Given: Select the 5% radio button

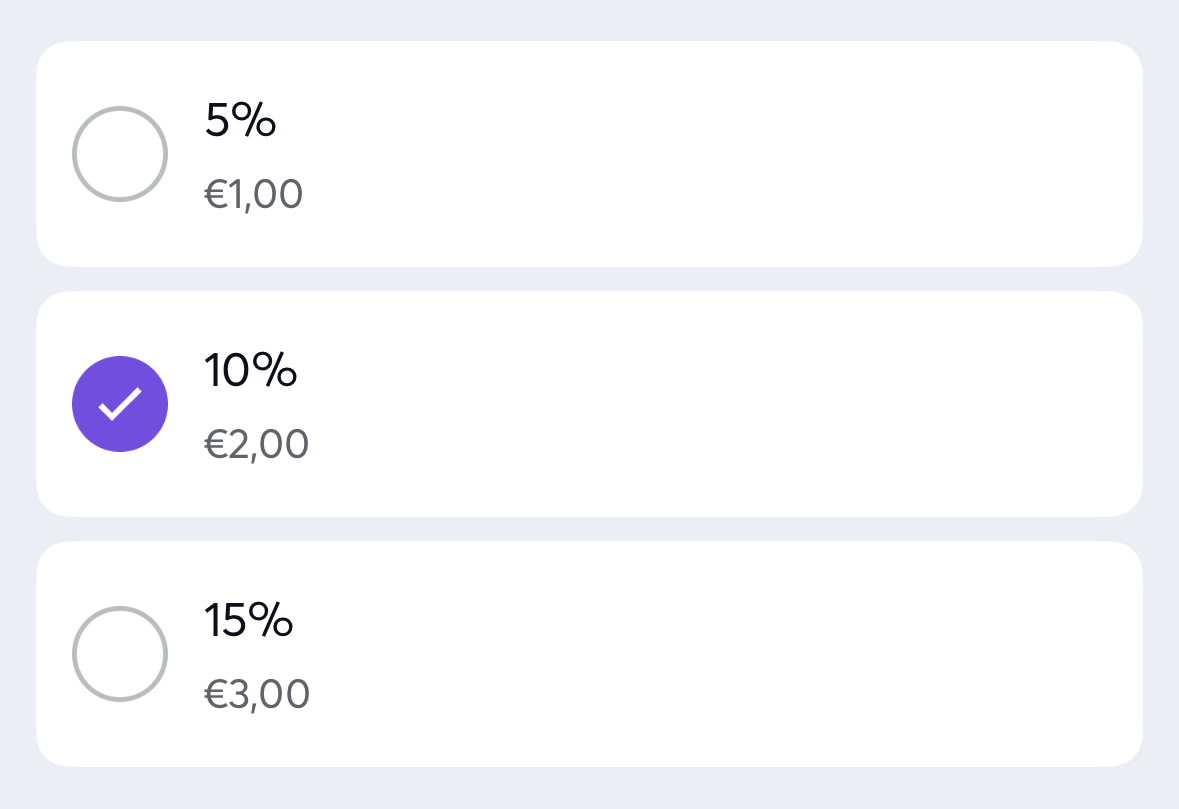Looking at the screenshot, I should [120, 154].
